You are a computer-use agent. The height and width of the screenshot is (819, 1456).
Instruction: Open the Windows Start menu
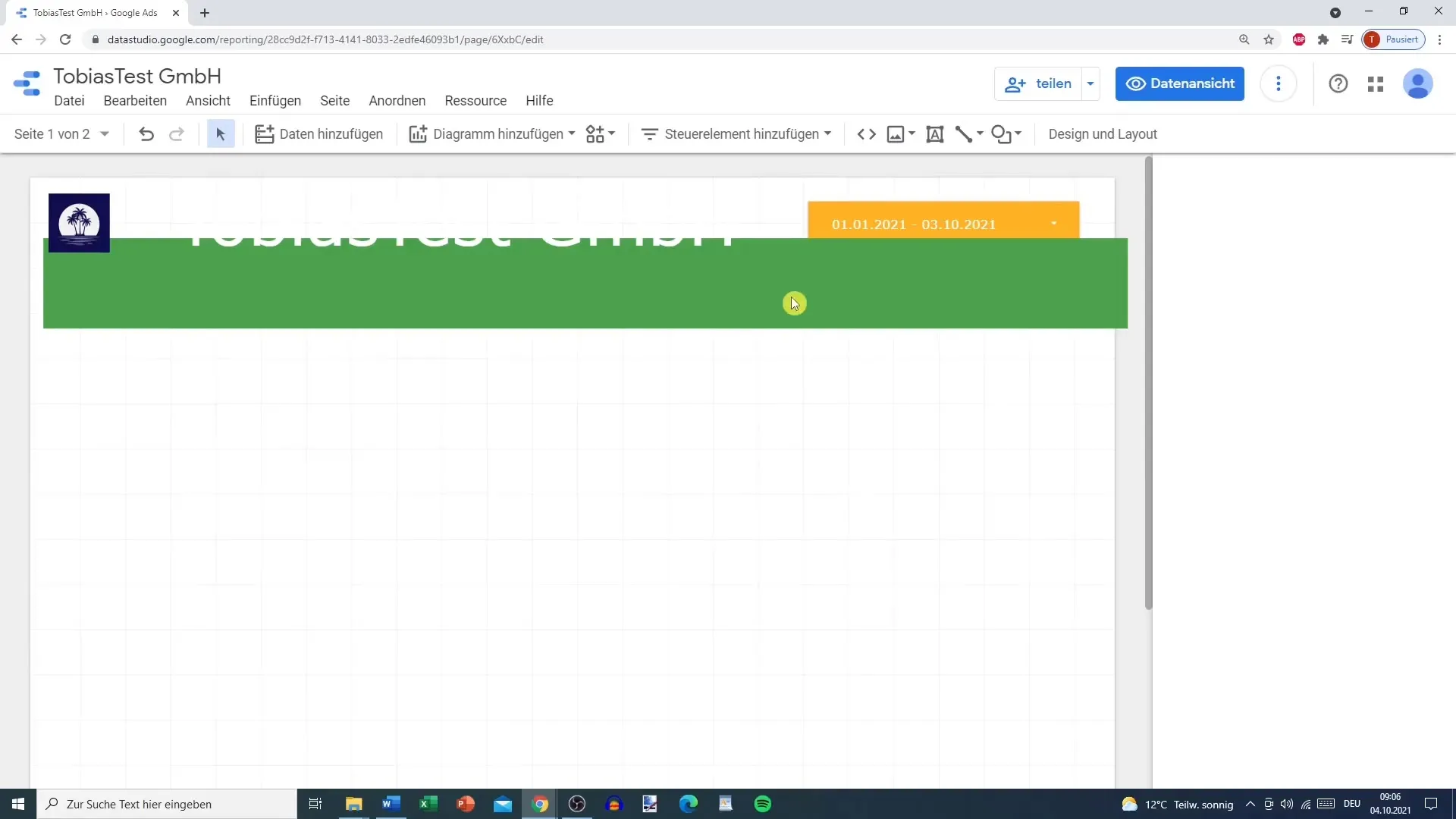point(18,804)
